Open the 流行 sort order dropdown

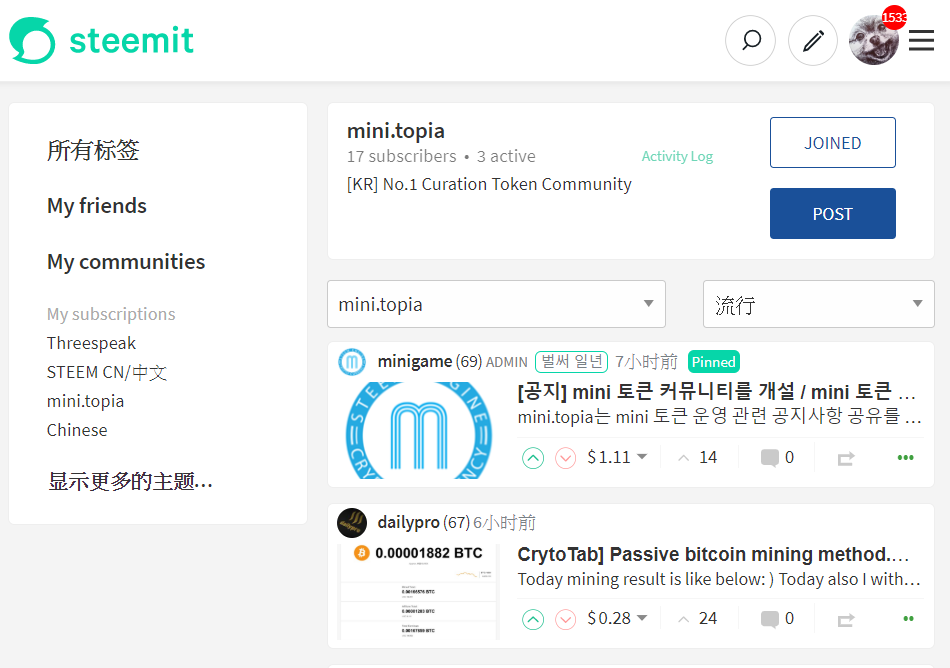(x=819, y=304)
